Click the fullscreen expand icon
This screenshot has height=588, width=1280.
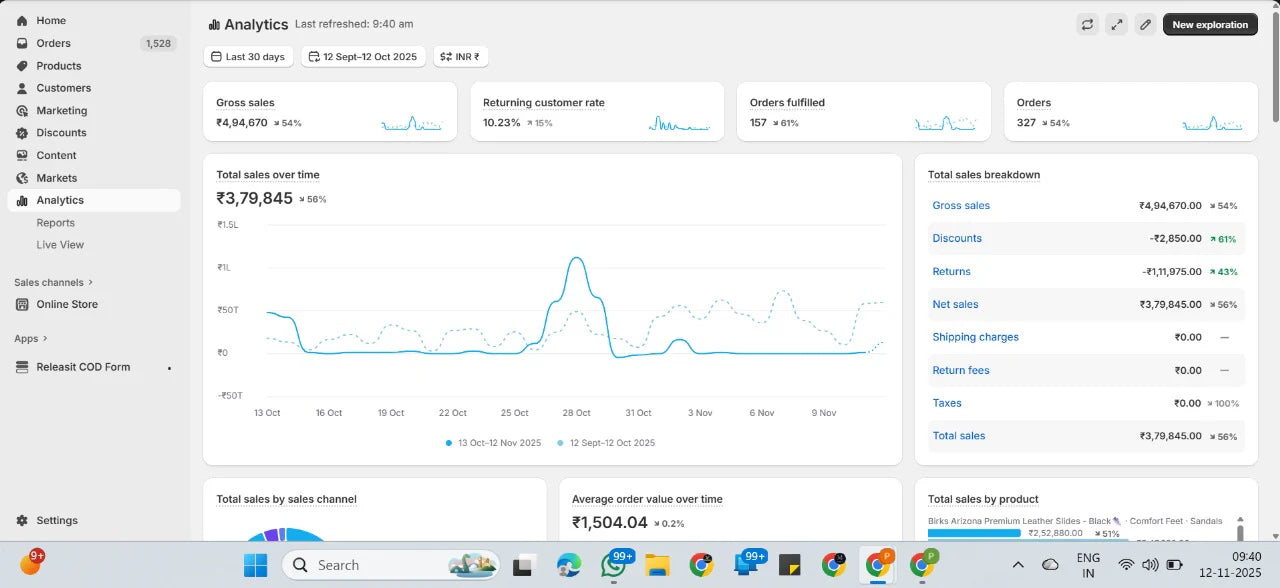[x=1117, y=25]
